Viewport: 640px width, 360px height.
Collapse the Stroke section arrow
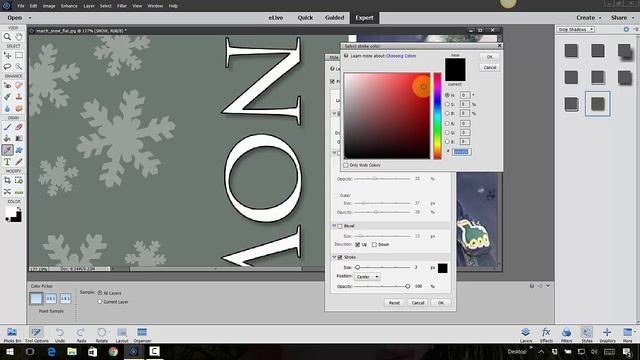[x=334, y=257]
